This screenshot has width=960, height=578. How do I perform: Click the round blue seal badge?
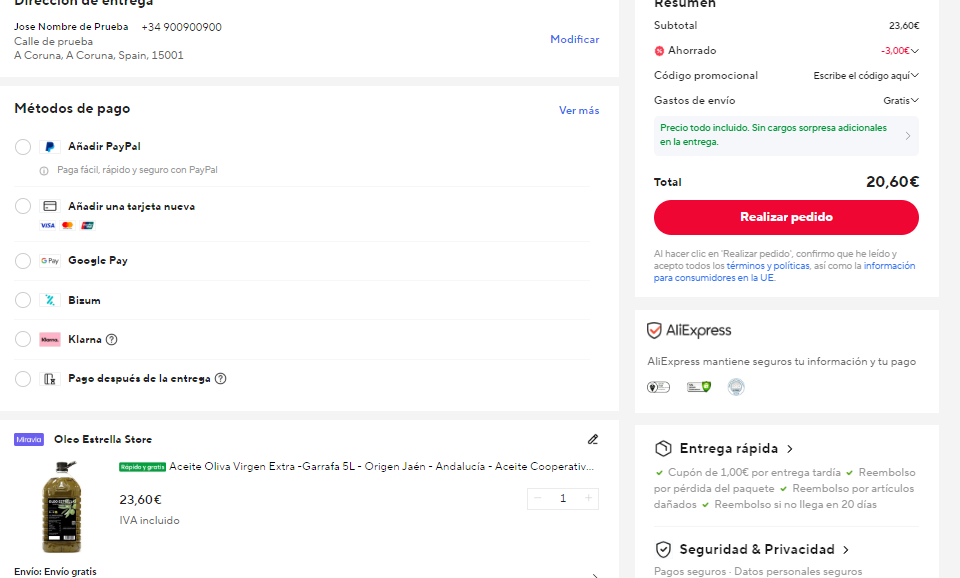click(736, 387)
